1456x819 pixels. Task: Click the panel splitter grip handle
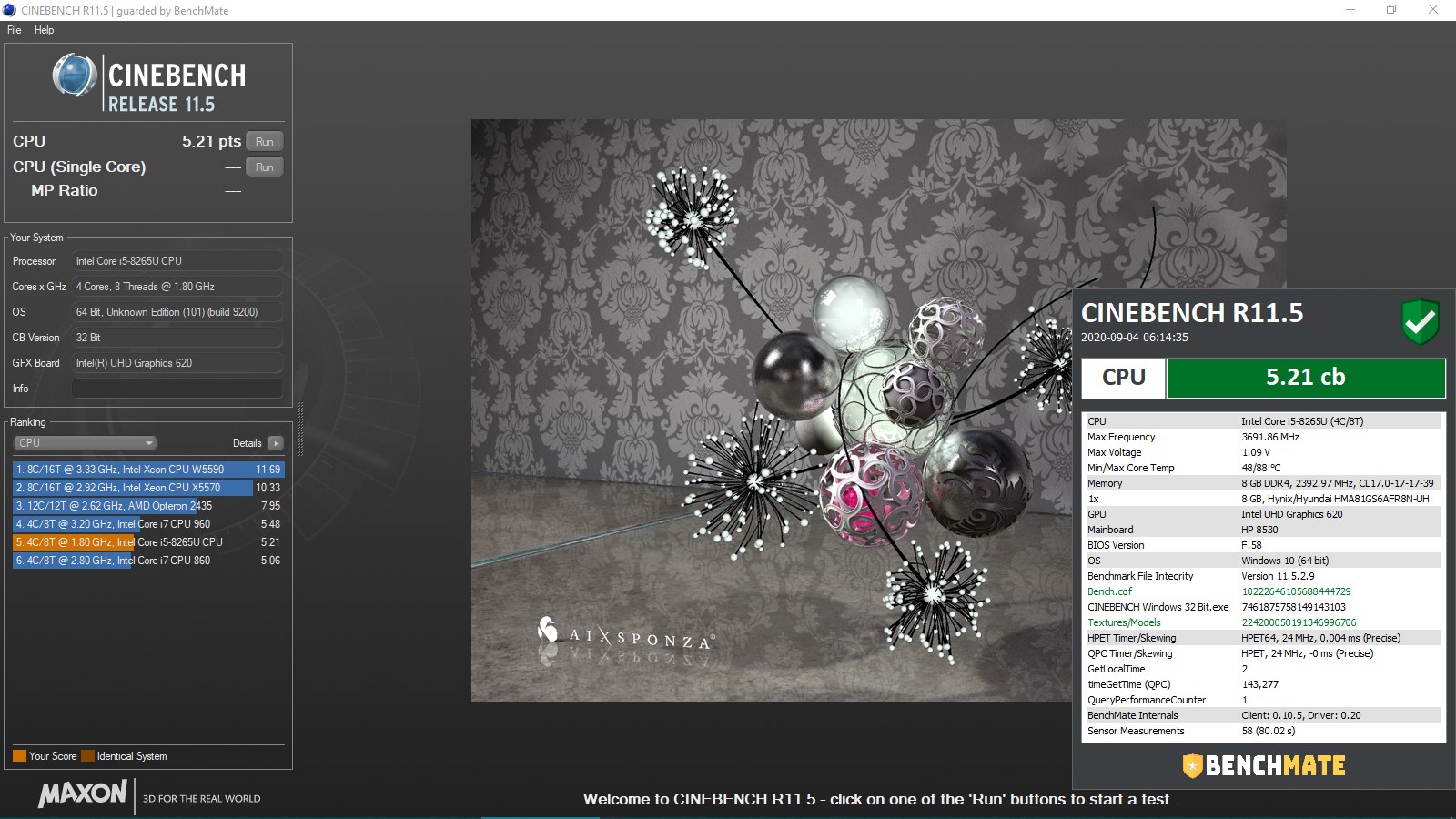pyautogui.click(x=301, y=429)
